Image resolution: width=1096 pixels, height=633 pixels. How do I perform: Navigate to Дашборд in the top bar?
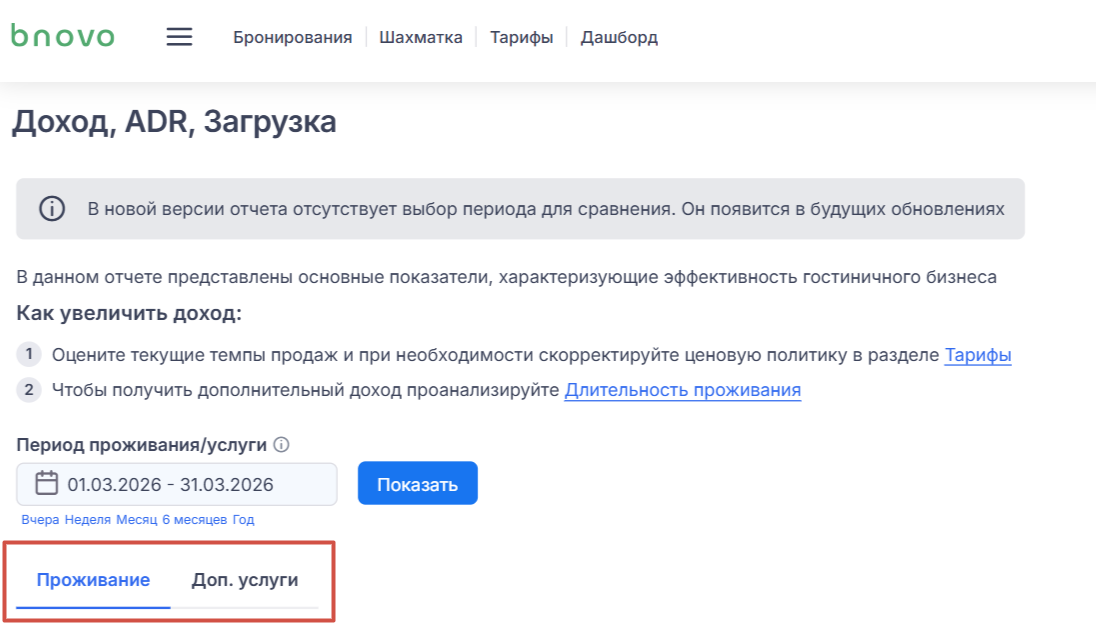[619, 38]
